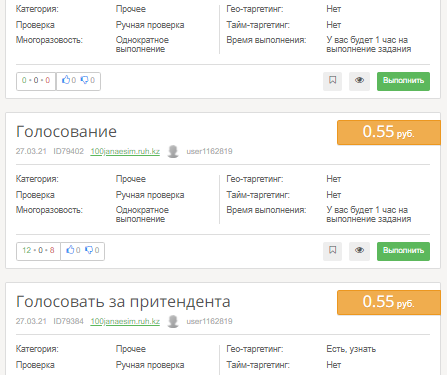Click price badge of Голосовать за притендента
The width and height of the screenshot is (447, 375).
tap(389, 302)
